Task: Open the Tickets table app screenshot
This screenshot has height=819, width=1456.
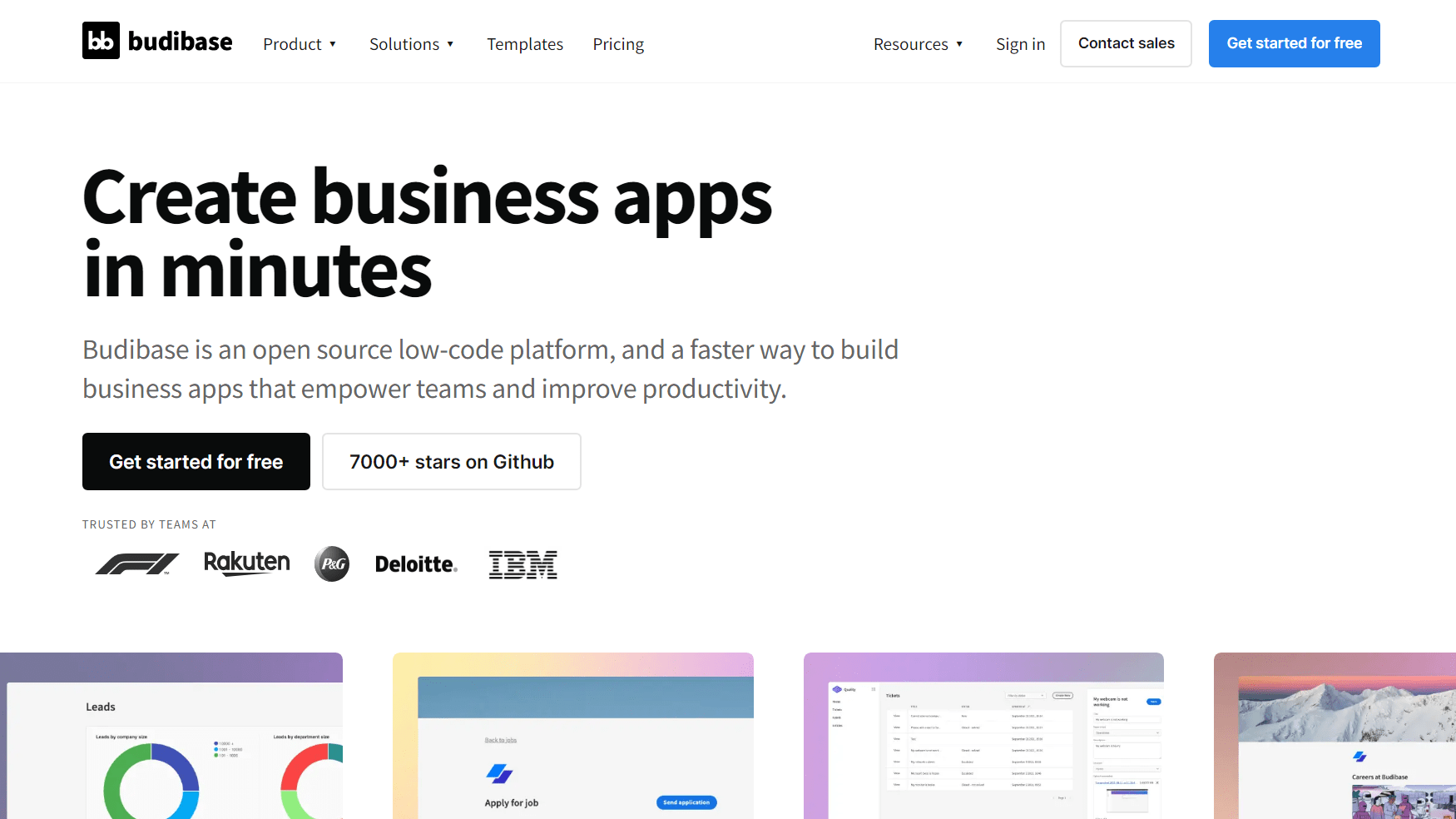Action: pyautogui.click(x=983, y=736)
